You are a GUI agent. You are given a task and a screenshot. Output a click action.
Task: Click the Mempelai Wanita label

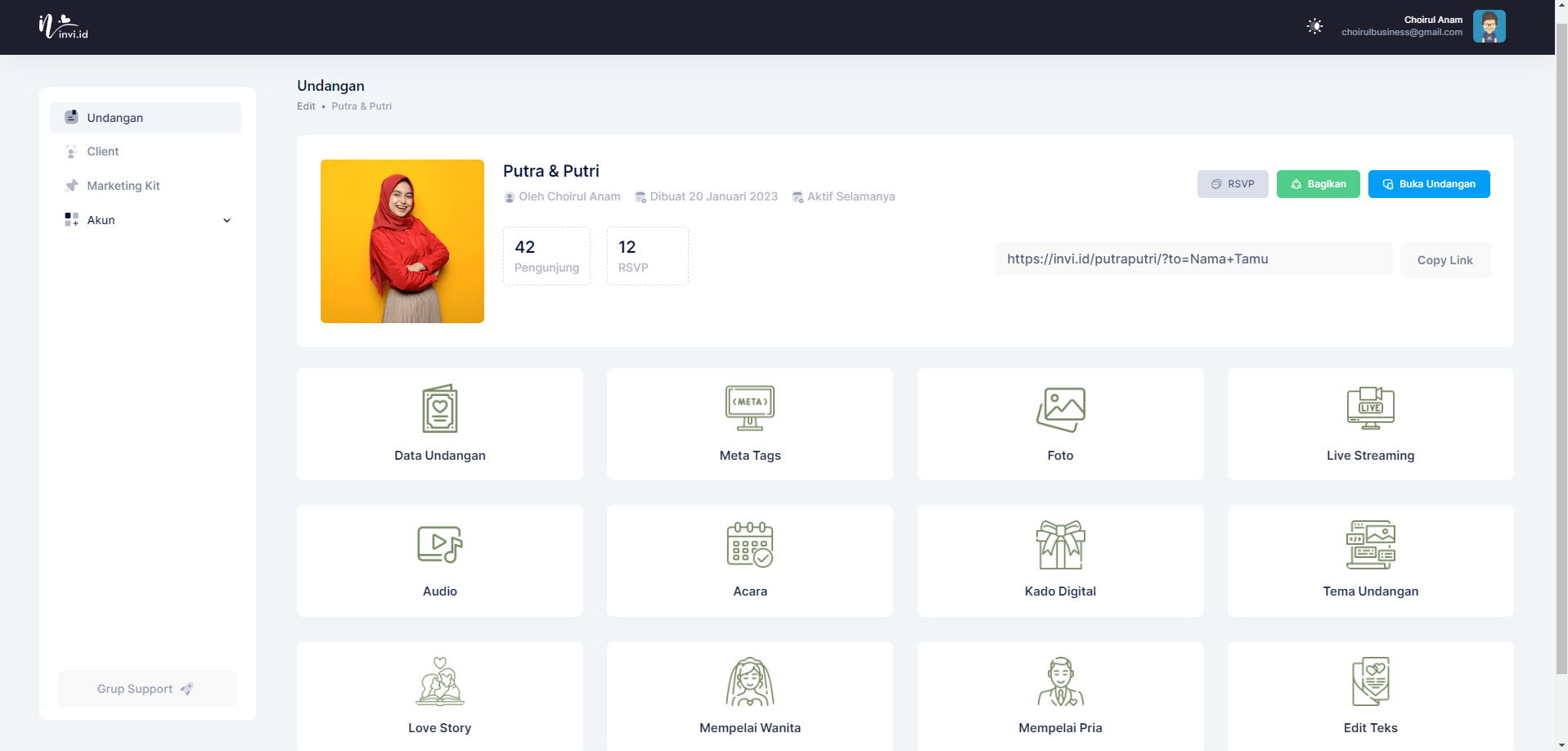click(x=750, y=728)
